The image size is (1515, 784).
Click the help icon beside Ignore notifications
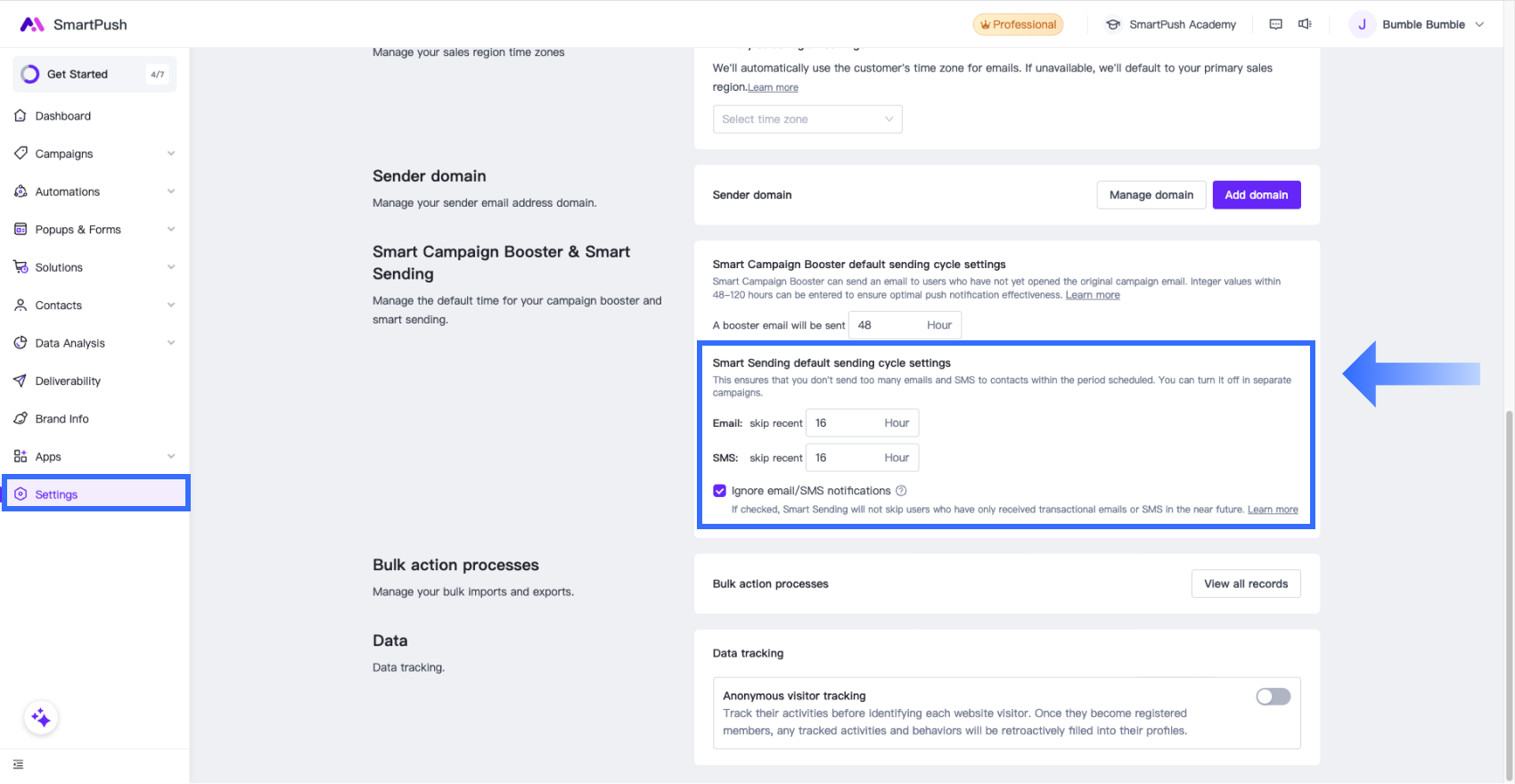(901, 491)
